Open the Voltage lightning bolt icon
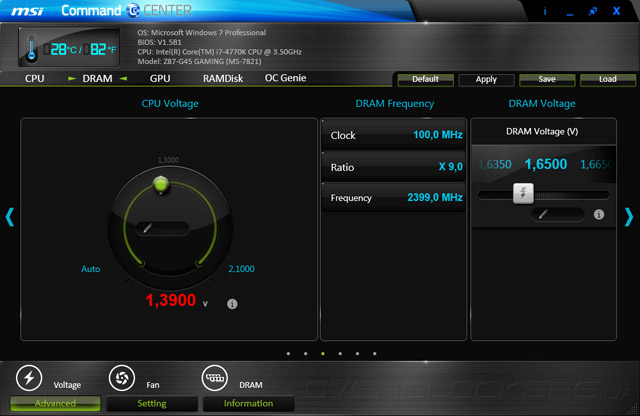Image resolution: width=640 pixels, height=416 pixels. pyautogui.click(x=29, y=378)
